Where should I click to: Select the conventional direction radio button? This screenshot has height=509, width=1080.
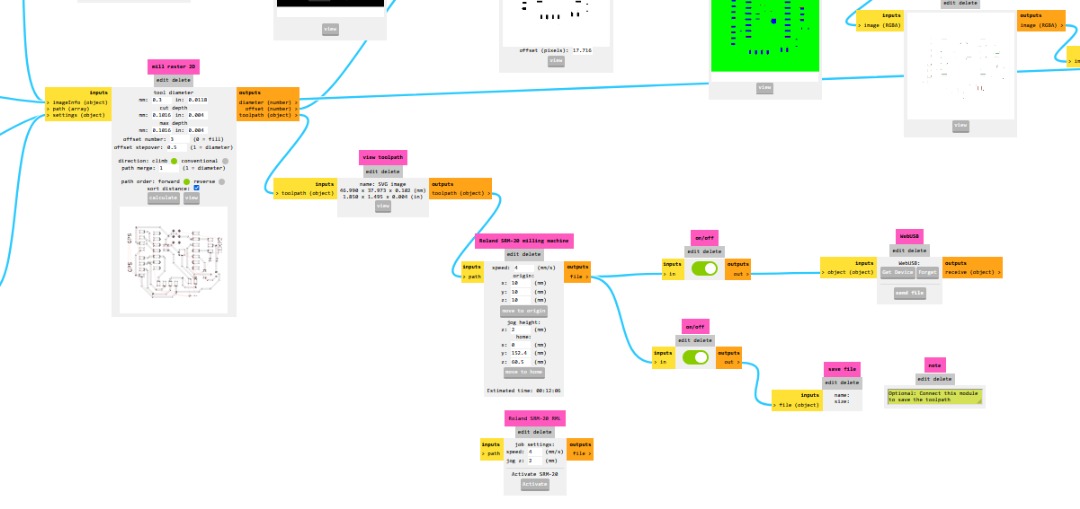tap(225, 161)
